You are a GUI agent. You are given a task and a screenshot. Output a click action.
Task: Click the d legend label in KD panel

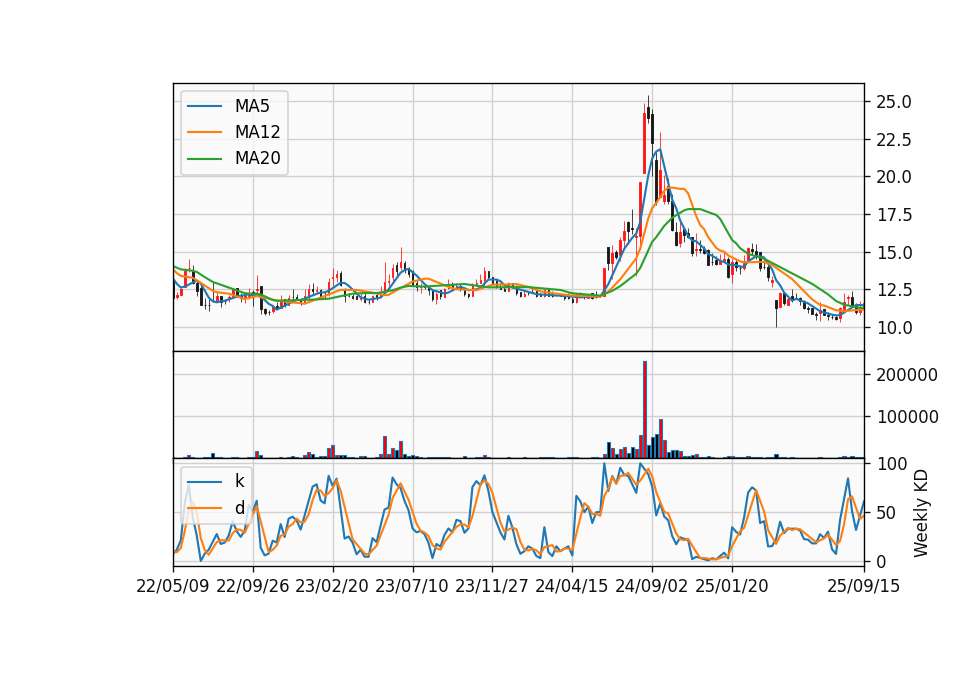(239, 508)
